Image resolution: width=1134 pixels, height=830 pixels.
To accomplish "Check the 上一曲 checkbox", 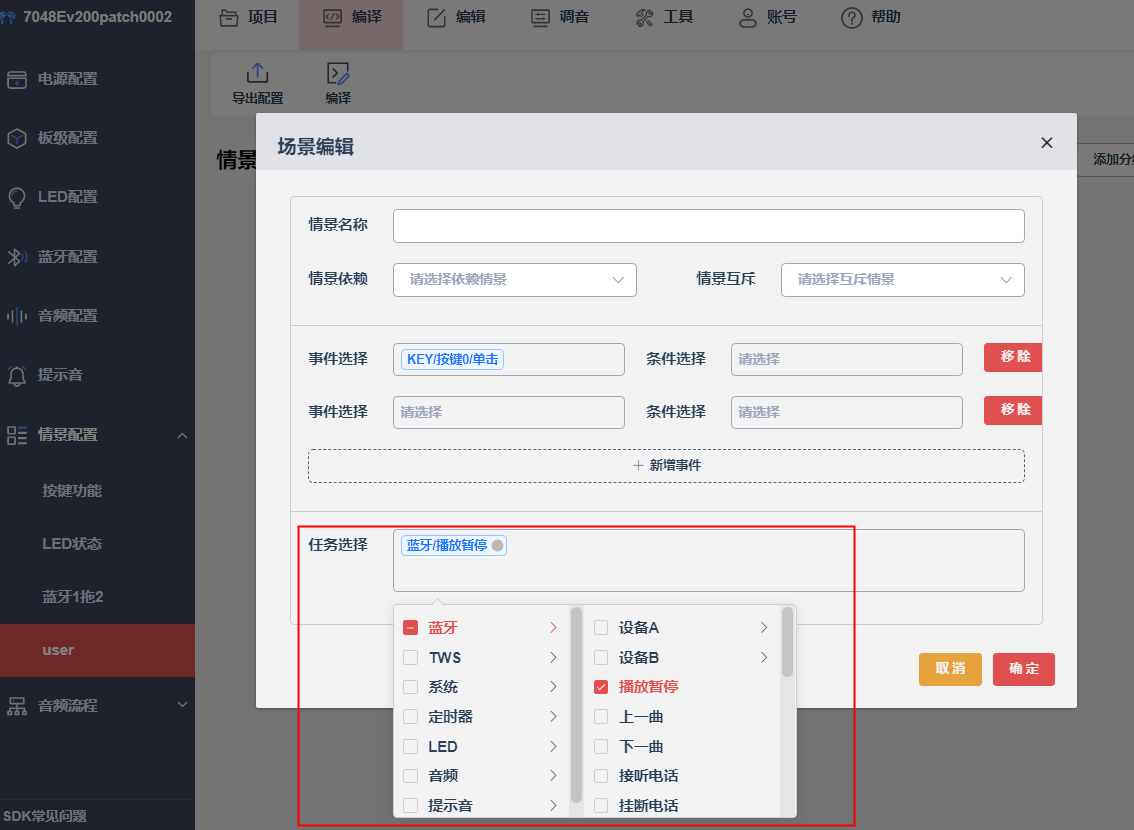I will (x=601, y=716).
